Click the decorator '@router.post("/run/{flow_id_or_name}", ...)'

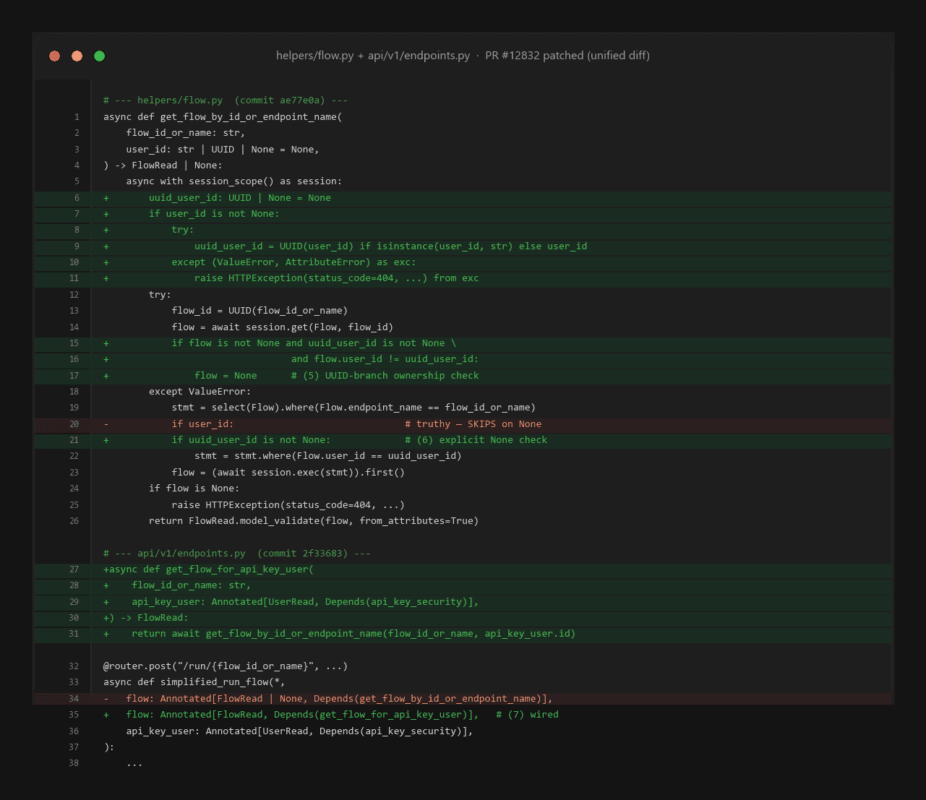pos(225,666)
